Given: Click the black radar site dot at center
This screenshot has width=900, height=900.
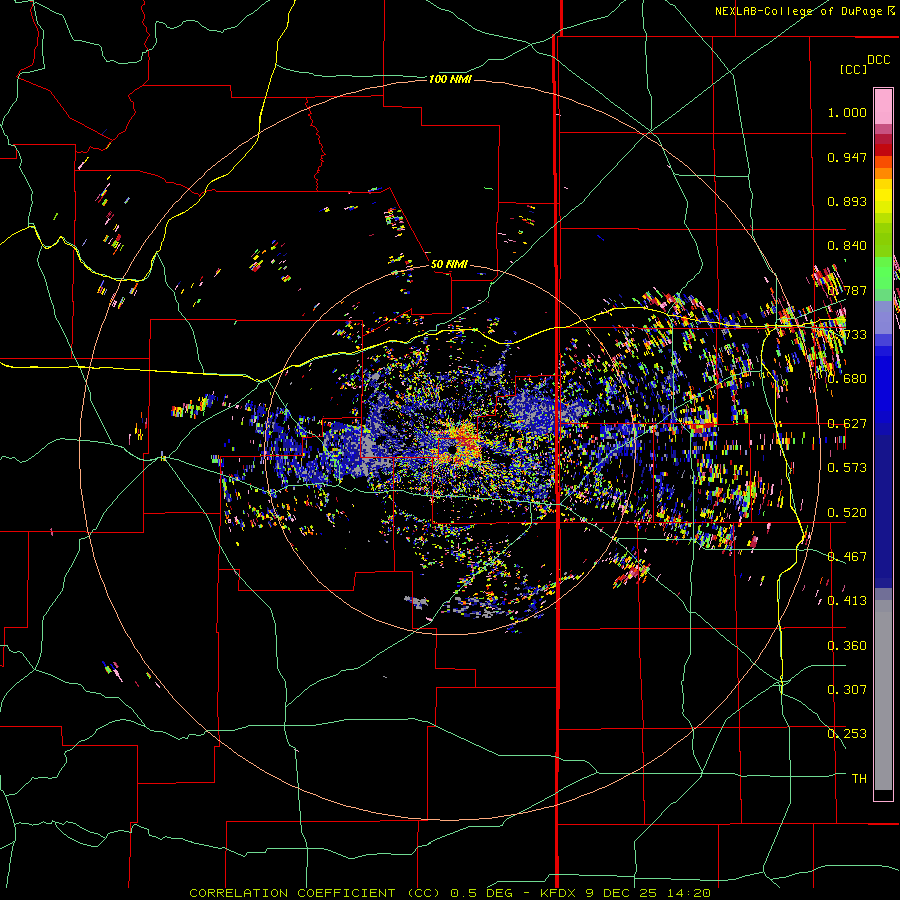Looking at the screenshot, I should pos(453,451).
